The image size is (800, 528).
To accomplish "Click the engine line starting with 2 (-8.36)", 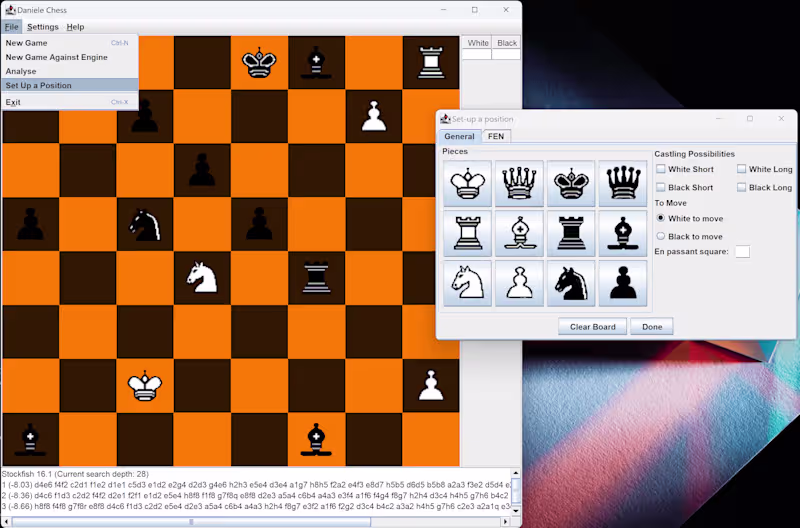I will [256, 495].
